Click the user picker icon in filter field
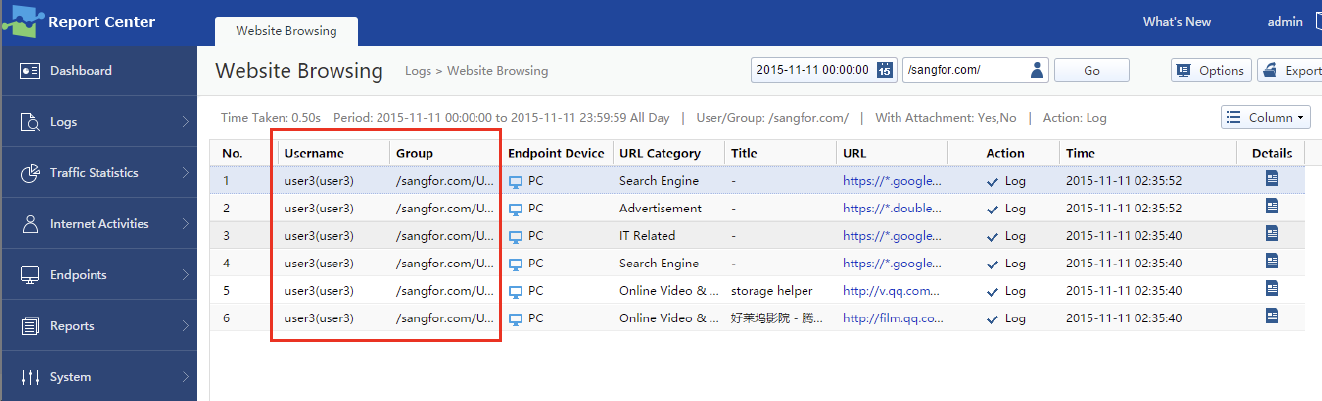The width and height of the screenshot is (1322, 401). (1037, 70)
